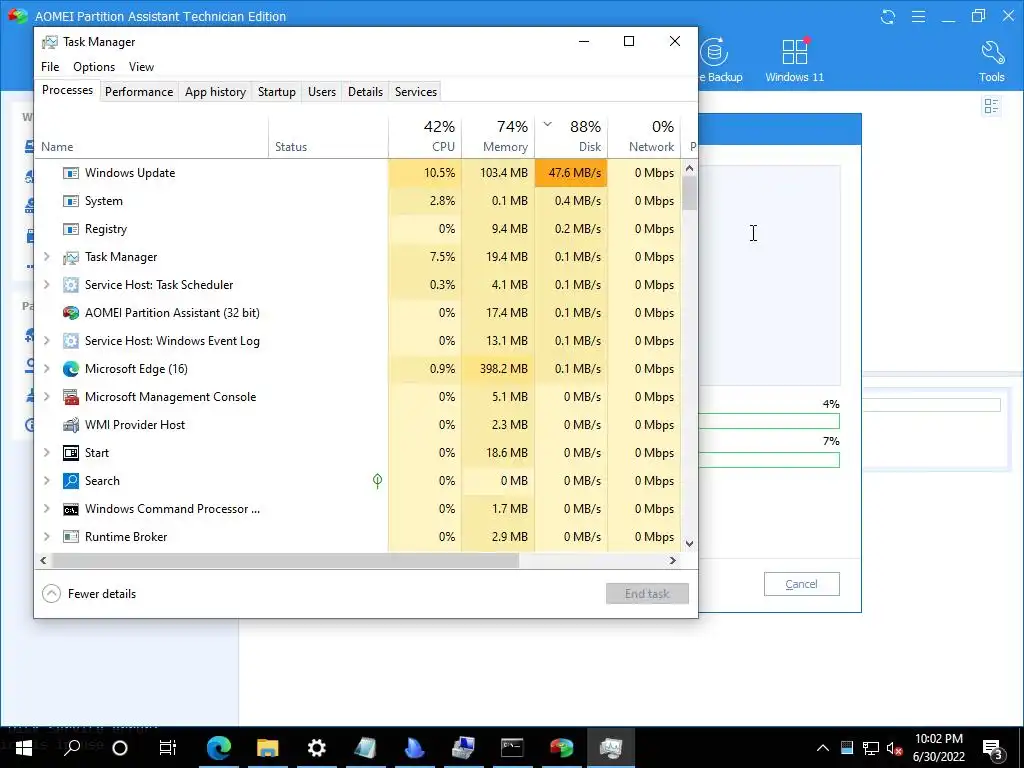Click Cancel in the AOMEI progress dialog

pyautogui.click(x=801, y=584)
